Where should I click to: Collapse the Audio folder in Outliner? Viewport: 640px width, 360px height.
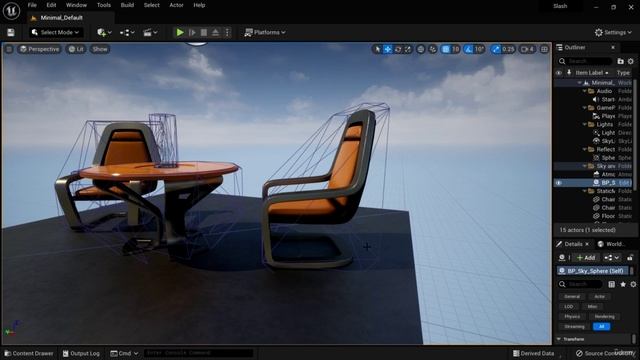584,91
